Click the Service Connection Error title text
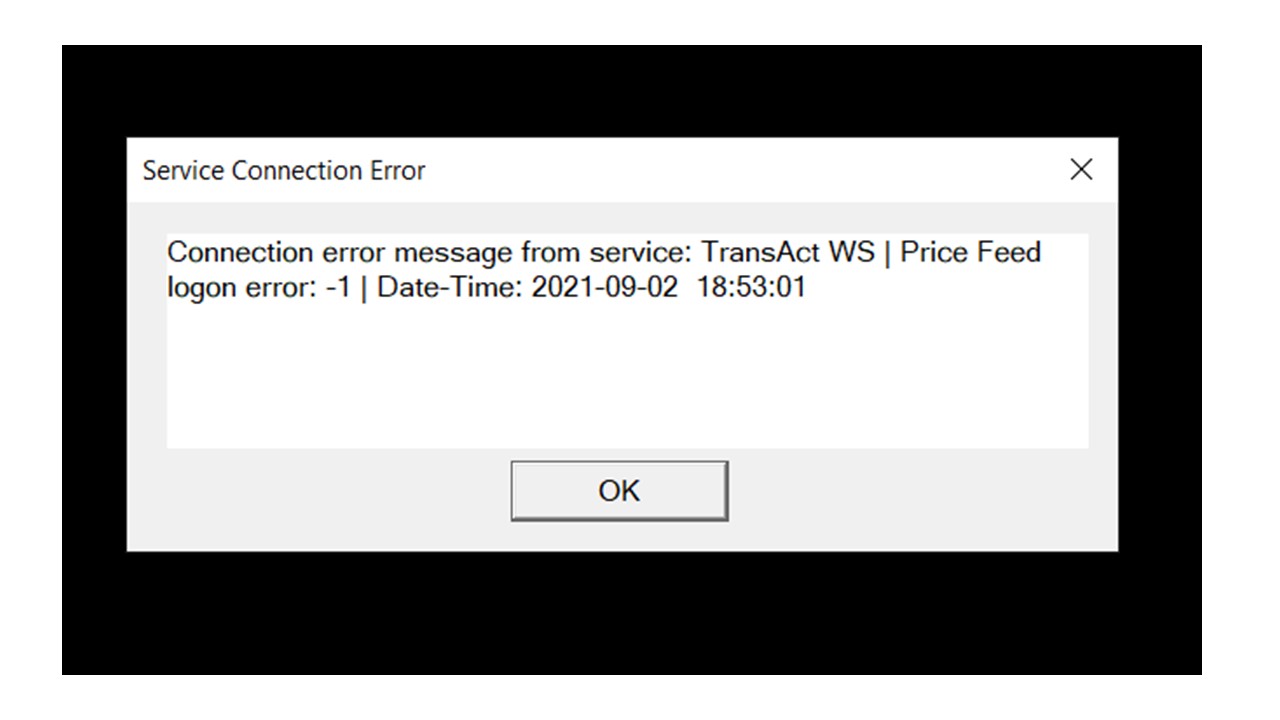Viewport: 1280px width, 720px height. pyautogui.click(x=284, y=171)
